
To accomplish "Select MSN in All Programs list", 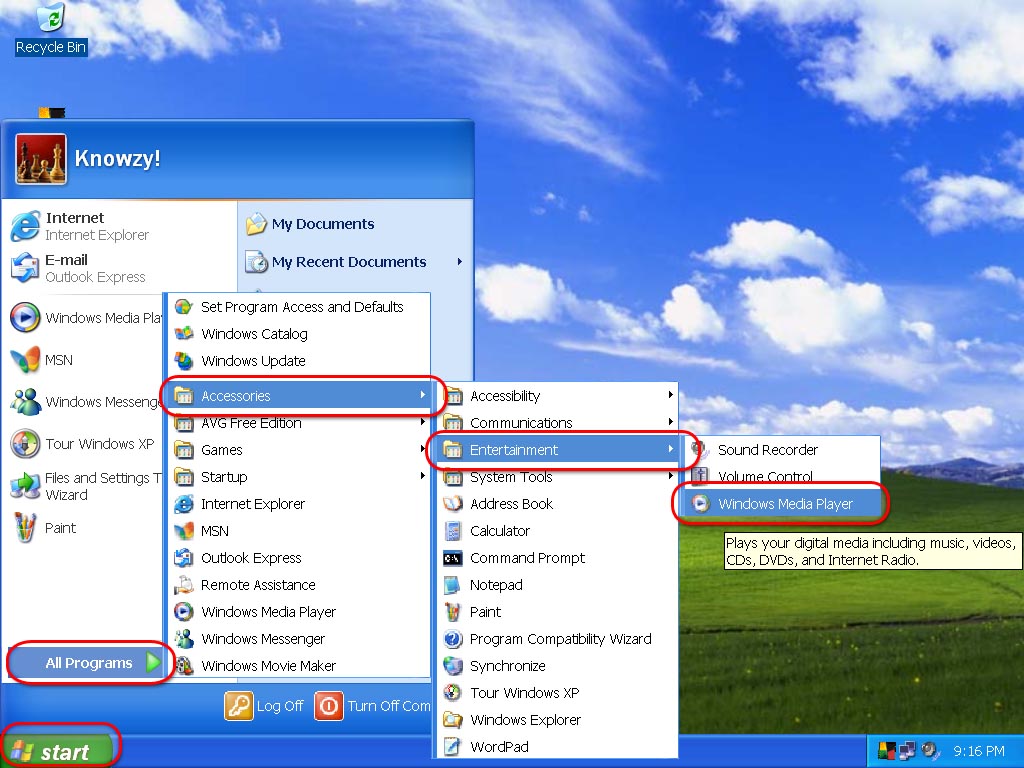I will [299, 531].
